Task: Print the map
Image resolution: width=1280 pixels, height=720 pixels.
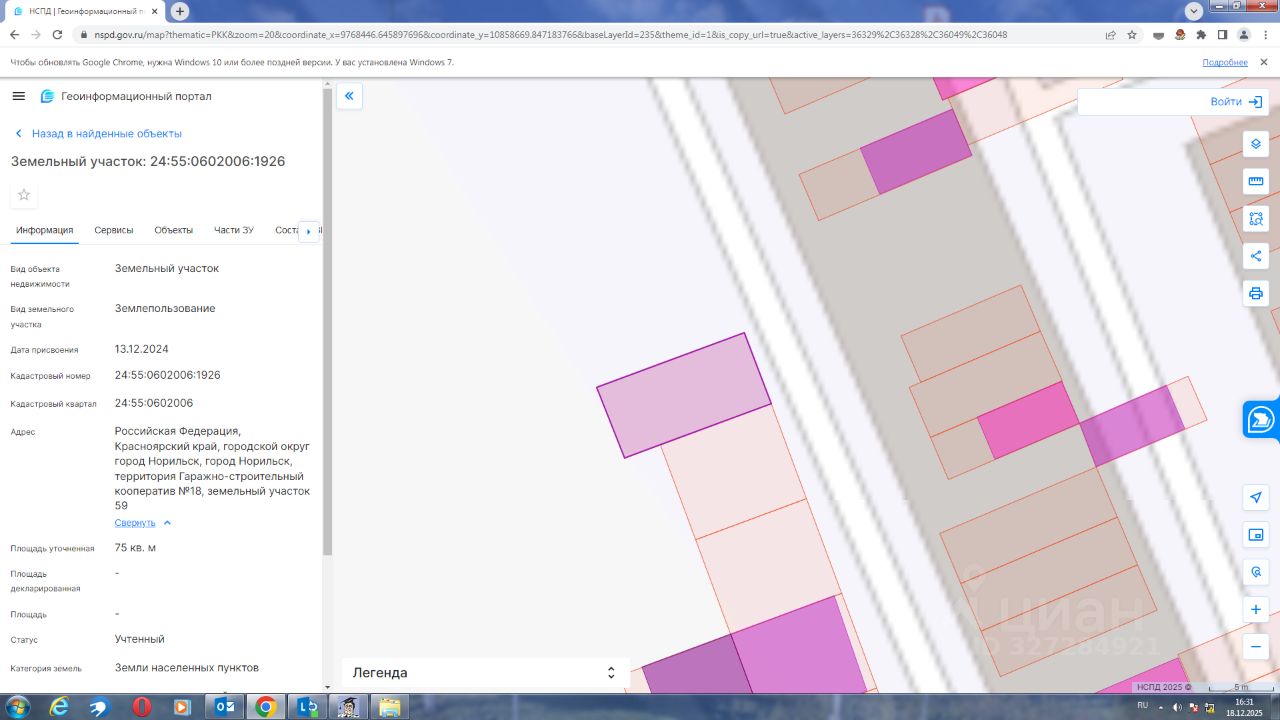Action: point(1256,293)
